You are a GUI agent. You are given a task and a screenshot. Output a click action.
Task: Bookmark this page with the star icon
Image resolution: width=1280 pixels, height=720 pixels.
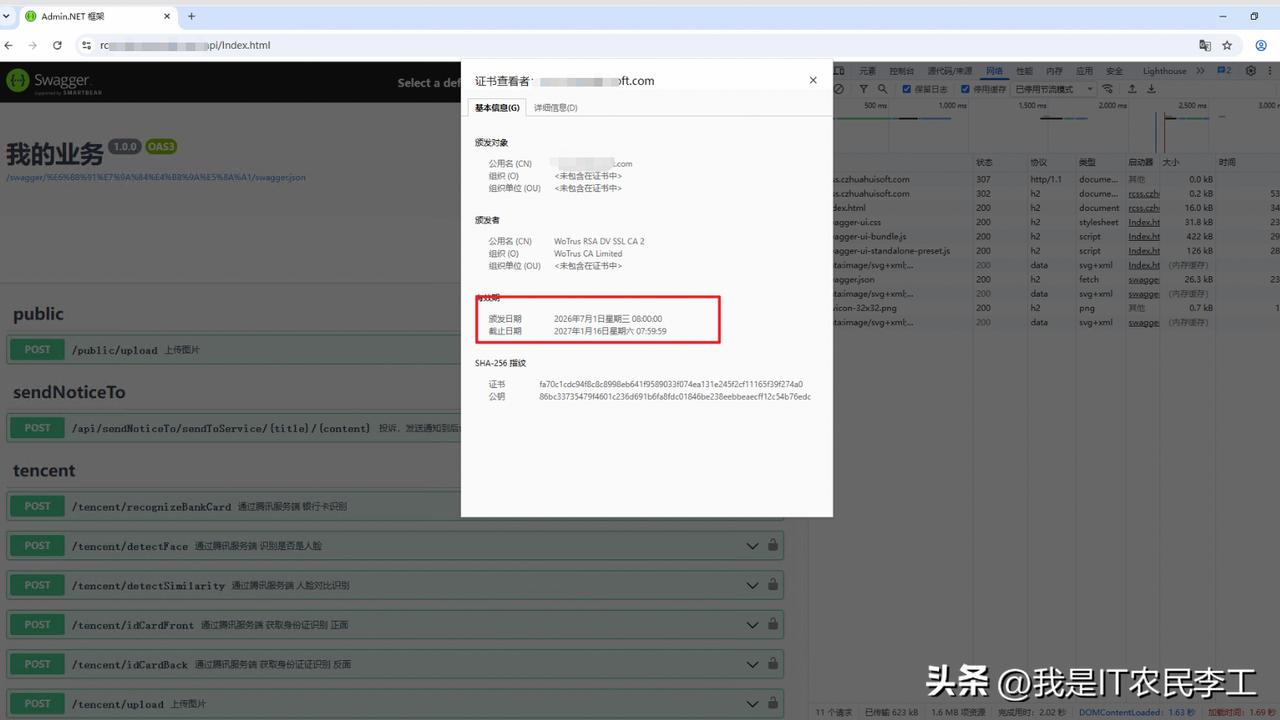click(1227, 45)
